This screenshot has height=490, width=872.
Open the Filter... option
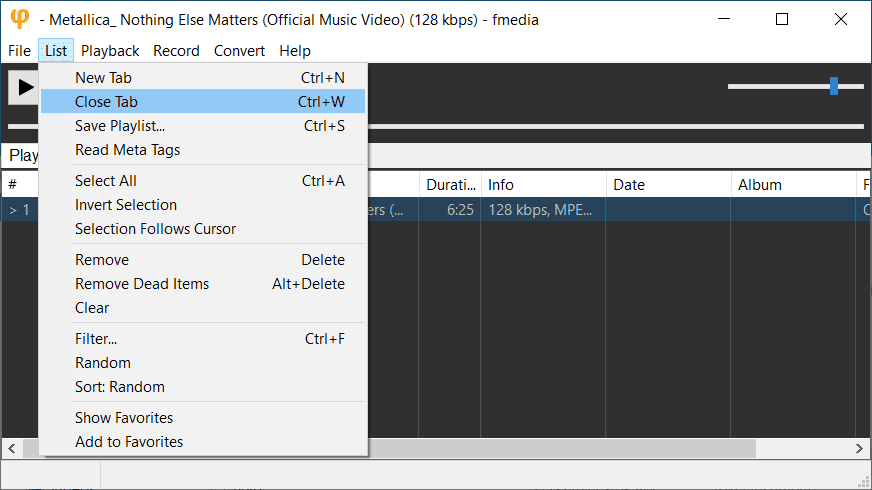tap(203, 339)
